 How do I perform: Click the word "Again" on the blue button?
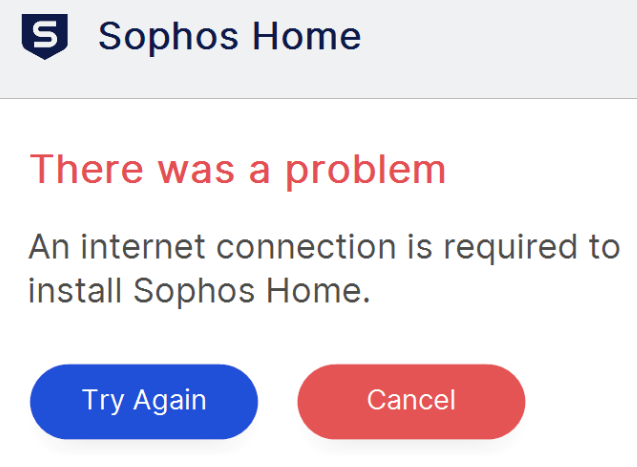click(x=169, y=401)
